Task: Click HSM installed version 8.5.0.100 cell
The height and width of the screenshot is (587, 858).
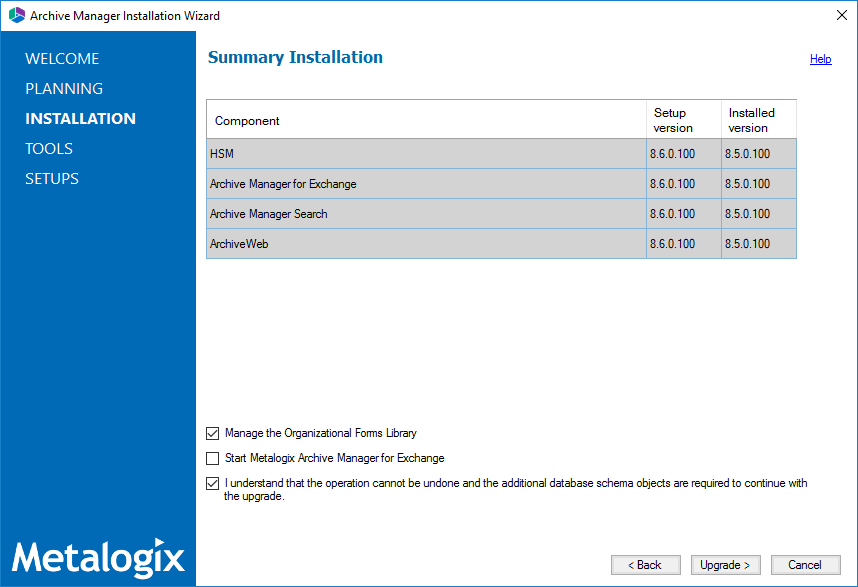Action: point(758,154)
